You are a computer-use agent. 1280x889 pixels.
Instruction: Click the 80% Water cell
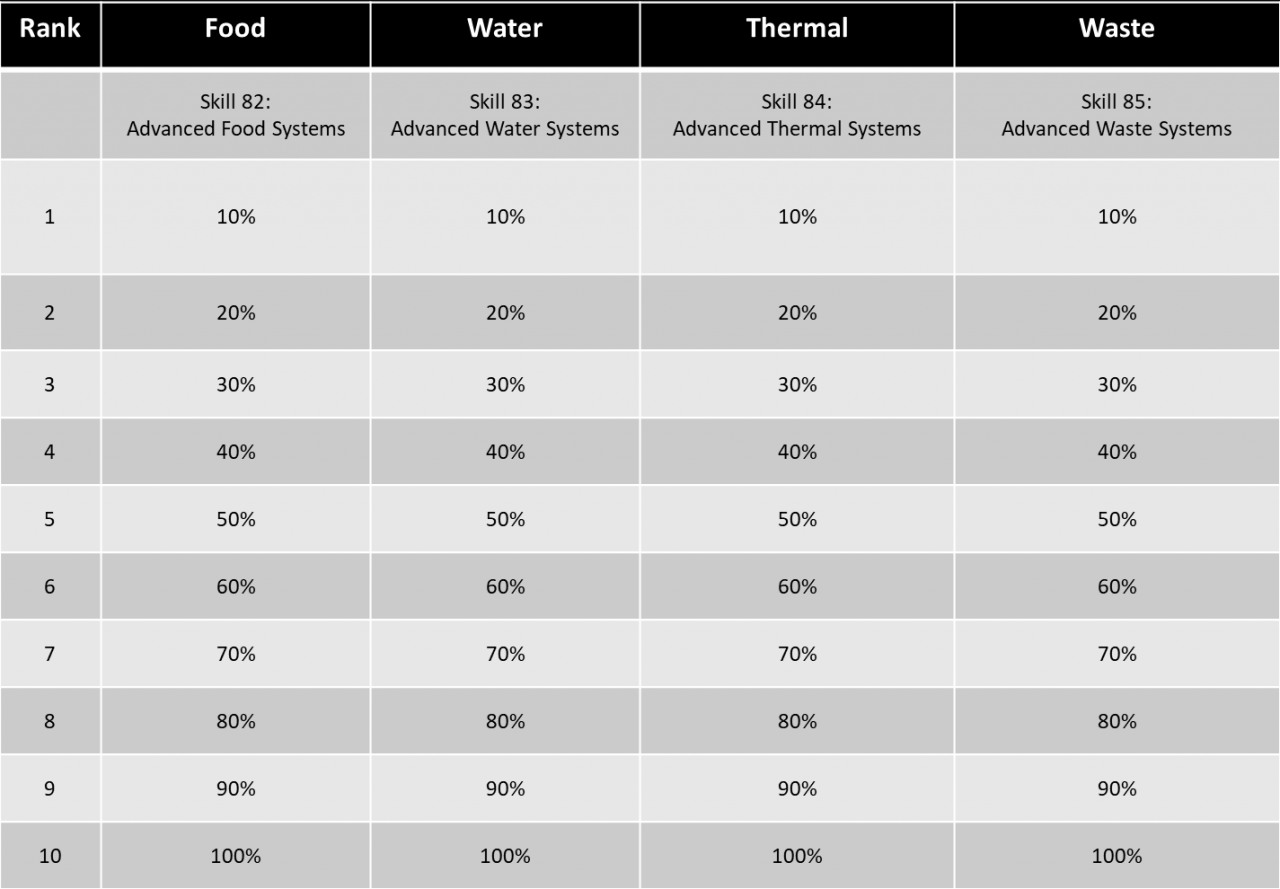pos(505,721)
